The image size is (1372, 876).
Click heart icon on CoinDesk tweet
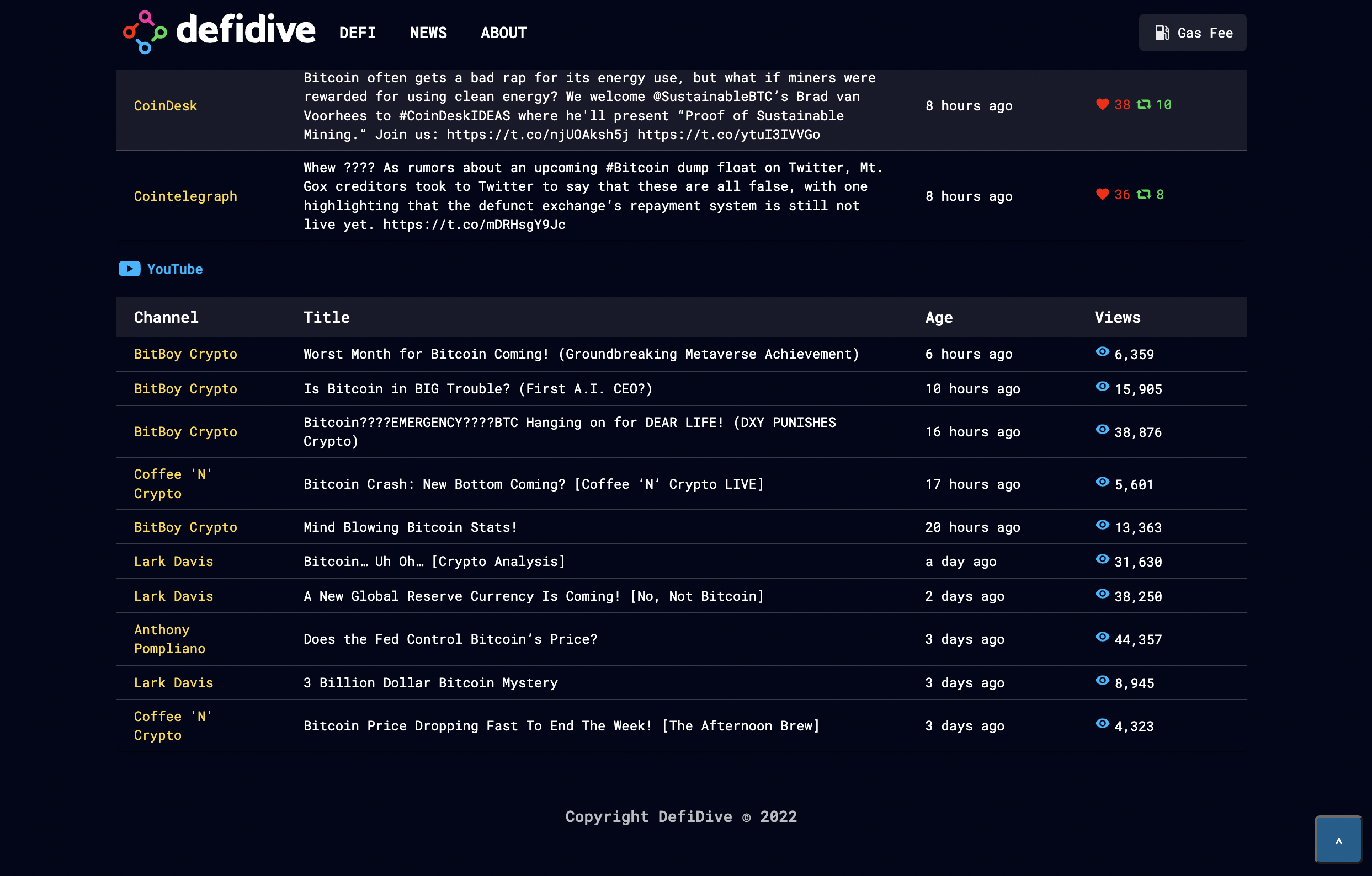(1102, 104)
